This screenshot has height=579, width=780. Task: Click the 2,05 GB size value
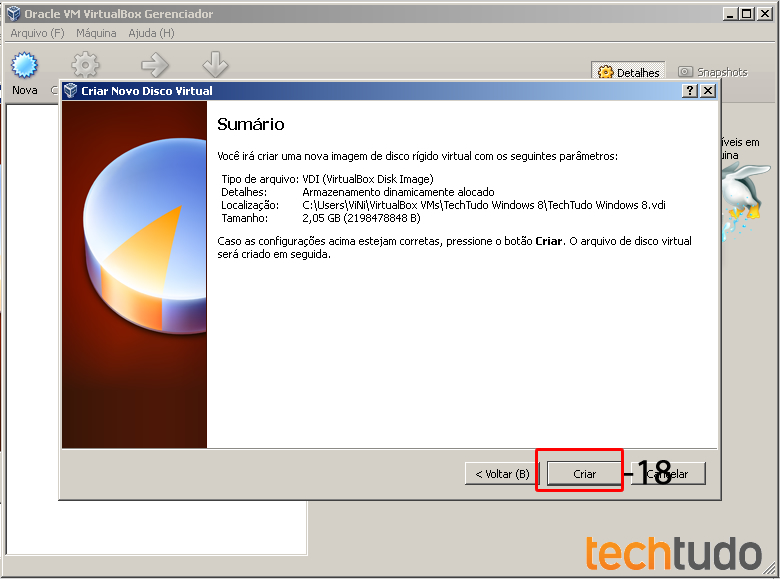(361, 218)
